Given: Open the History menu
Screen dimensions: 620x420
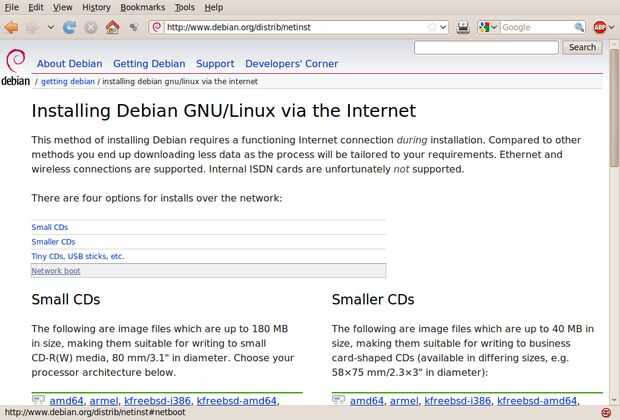Looking at the screenshot, I should coord(96,7).
